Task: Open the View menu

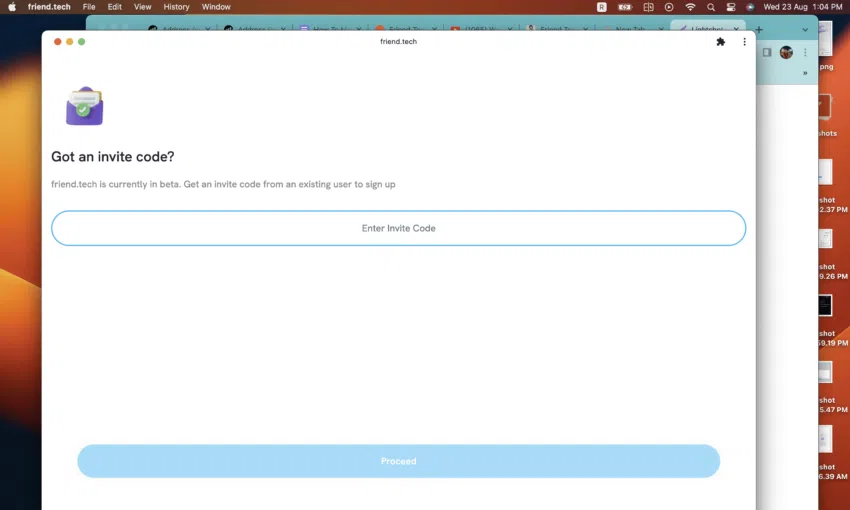Action: click(143, 7)
